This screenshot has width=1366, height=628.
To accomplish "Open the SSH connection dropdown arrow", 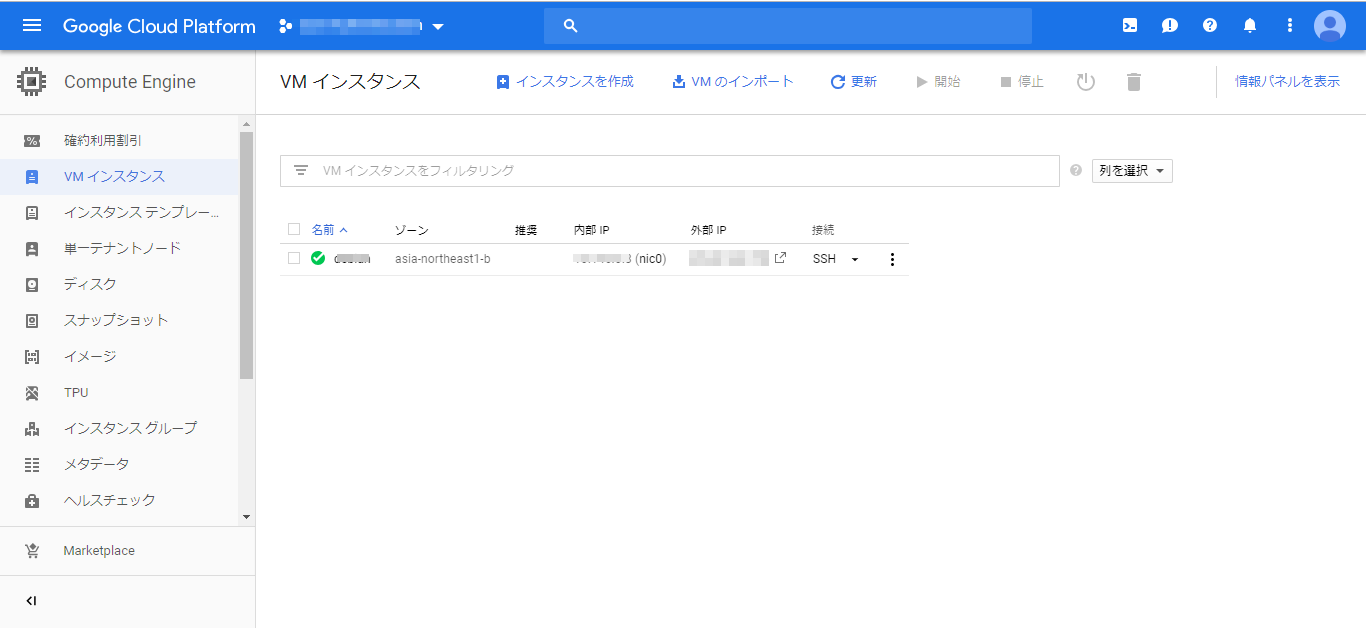I will tap(854, 258).
